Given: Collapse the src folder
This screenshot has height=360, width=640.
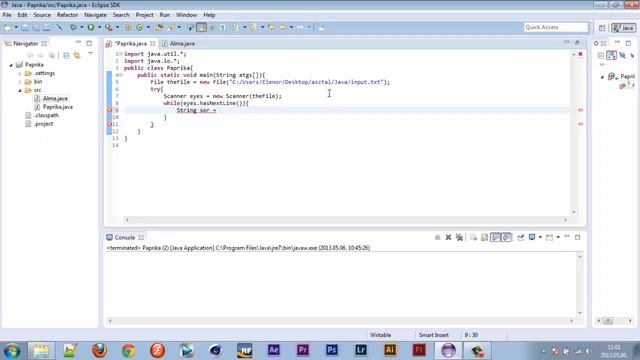Looking at the screenshot, I should tap(20, 90).
